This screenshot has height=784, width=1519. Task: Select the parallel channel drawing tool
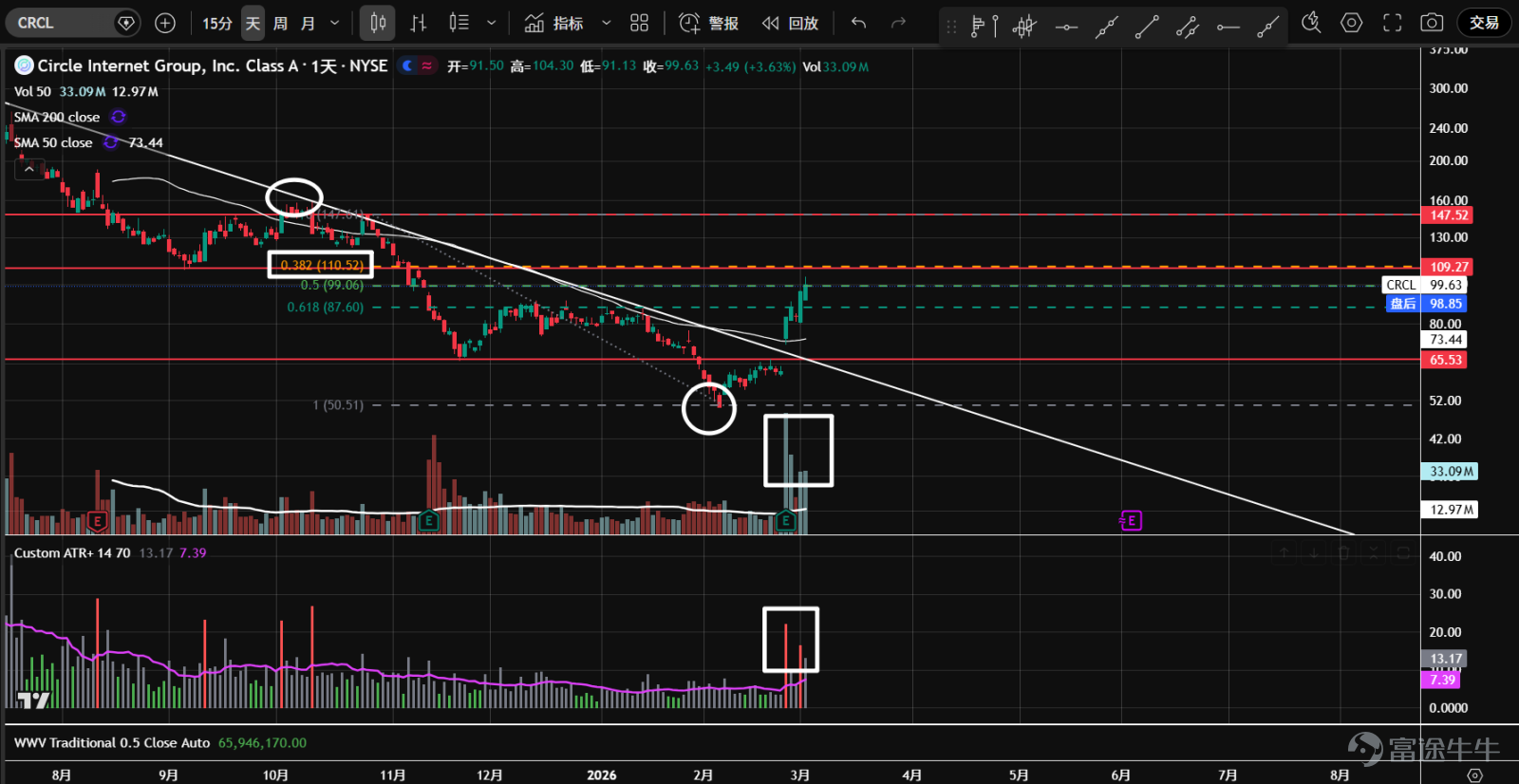1187,27
